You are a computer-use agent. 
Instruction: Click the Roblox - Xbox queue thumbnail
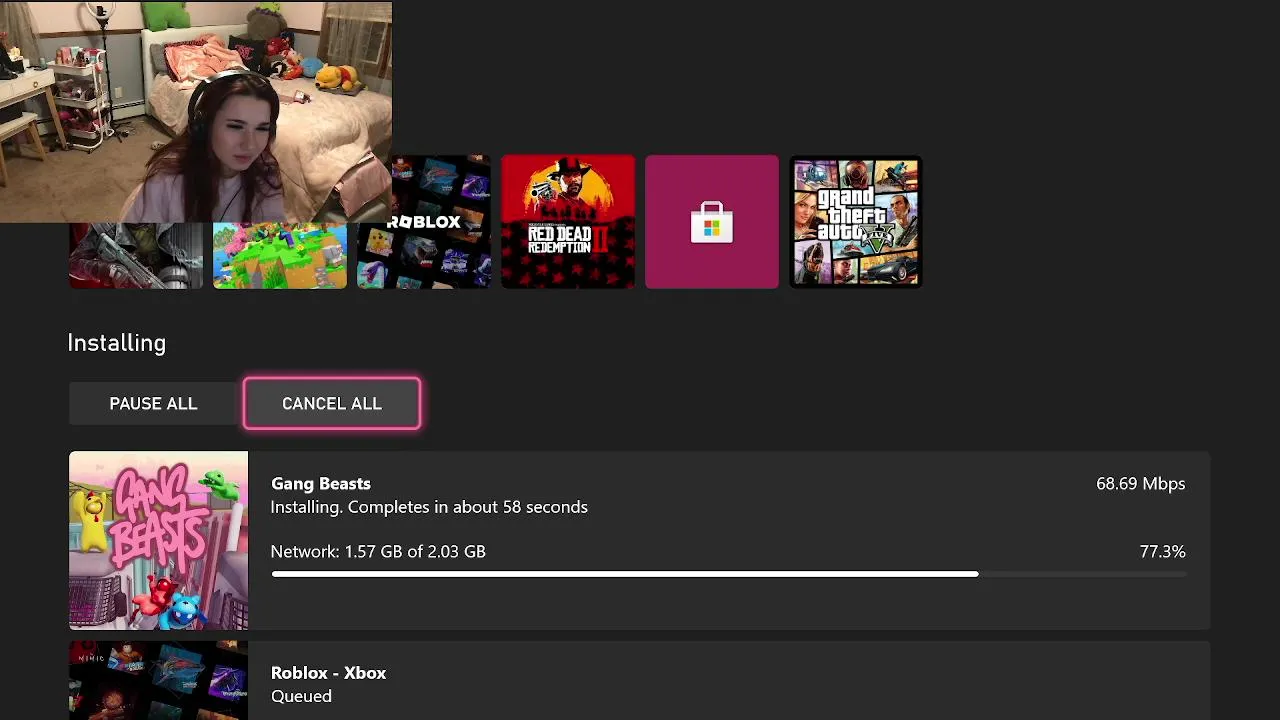158,680
